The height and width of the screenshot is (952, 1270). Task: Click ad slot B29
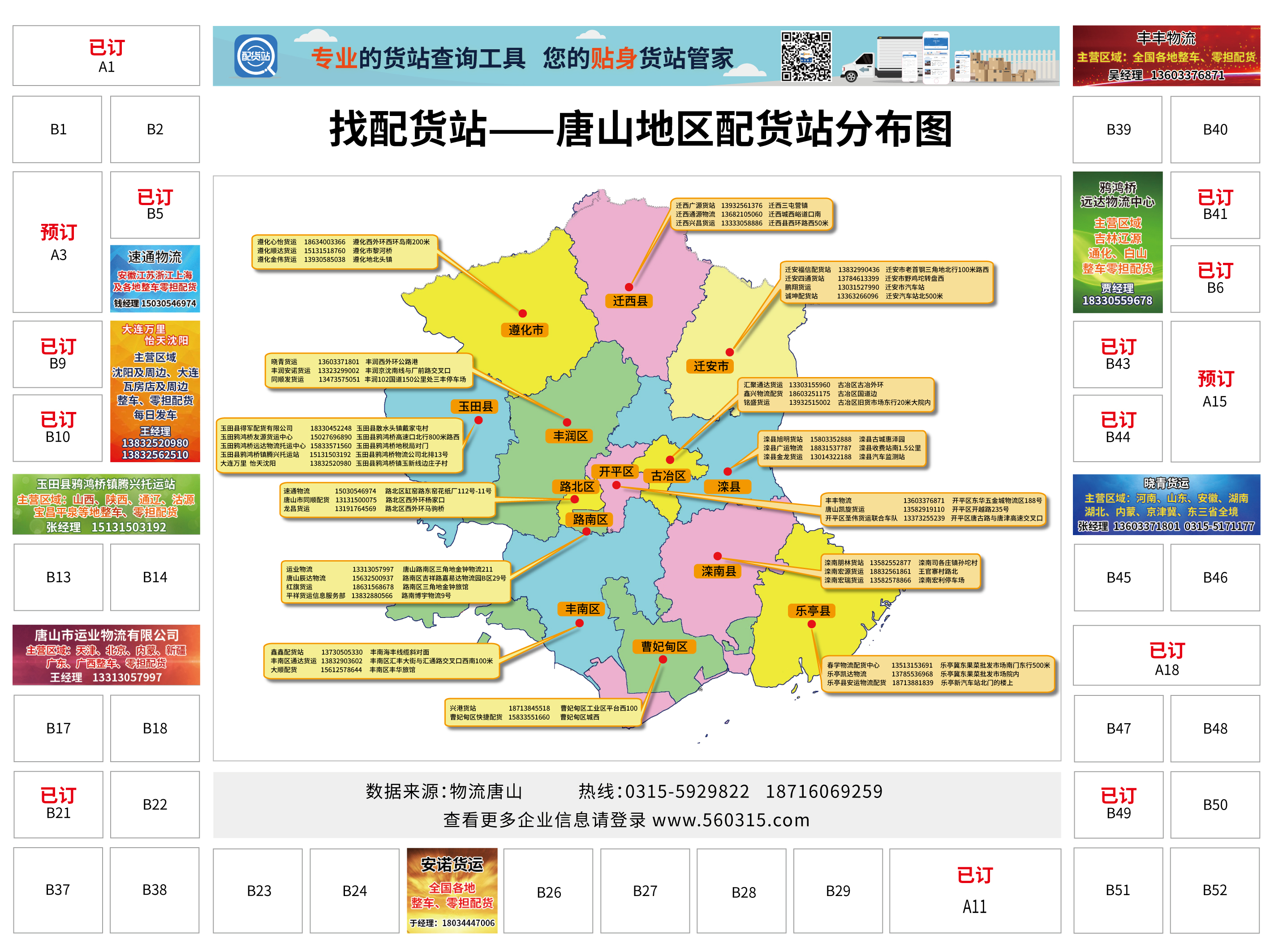[838, 891]
